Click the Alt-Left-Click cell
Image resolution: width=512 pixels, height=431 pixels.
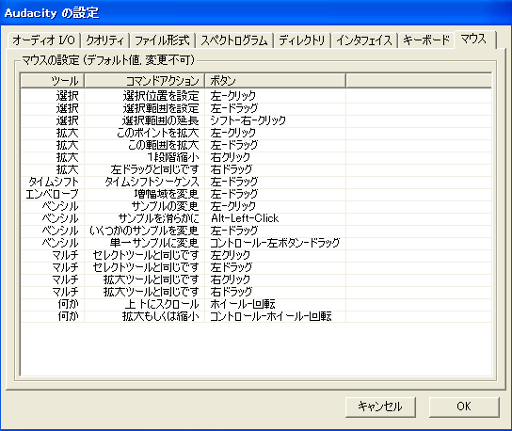click(x=275, y=219)
